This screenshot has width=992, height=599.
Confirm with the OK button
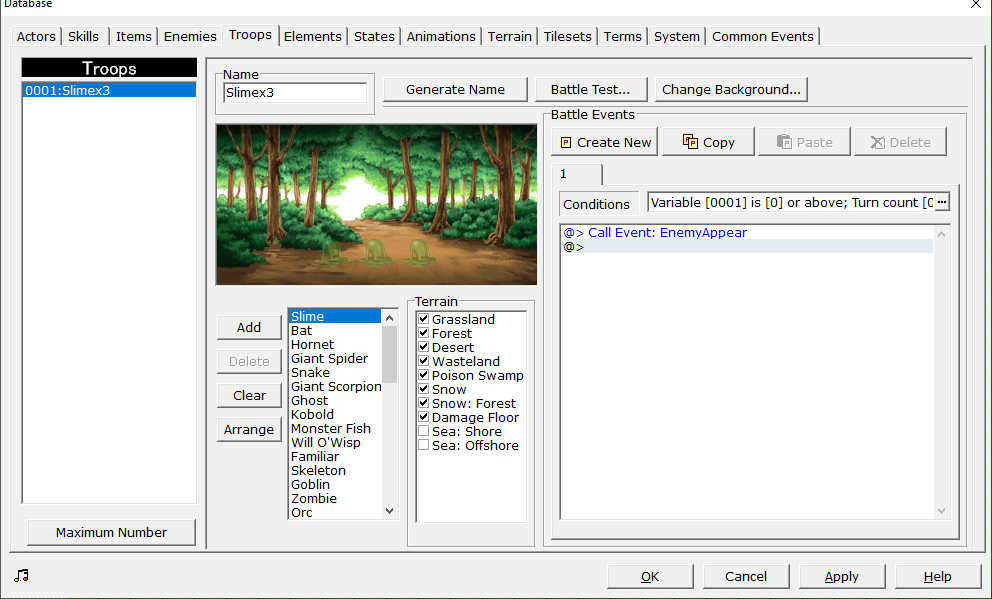(x=650, y=576)
